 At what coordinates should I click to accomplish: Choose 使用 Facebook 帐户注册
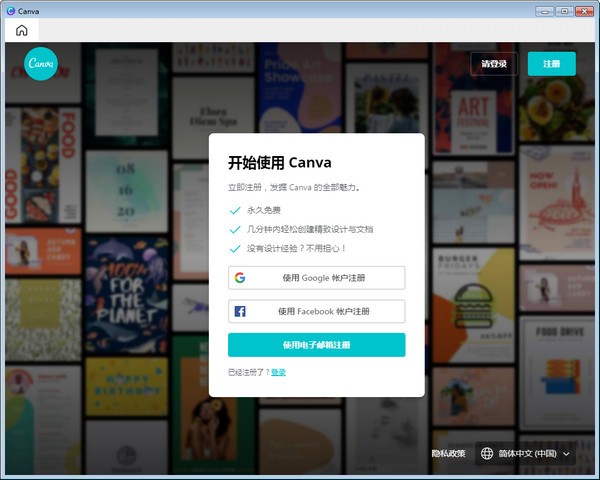click(316, 311)
